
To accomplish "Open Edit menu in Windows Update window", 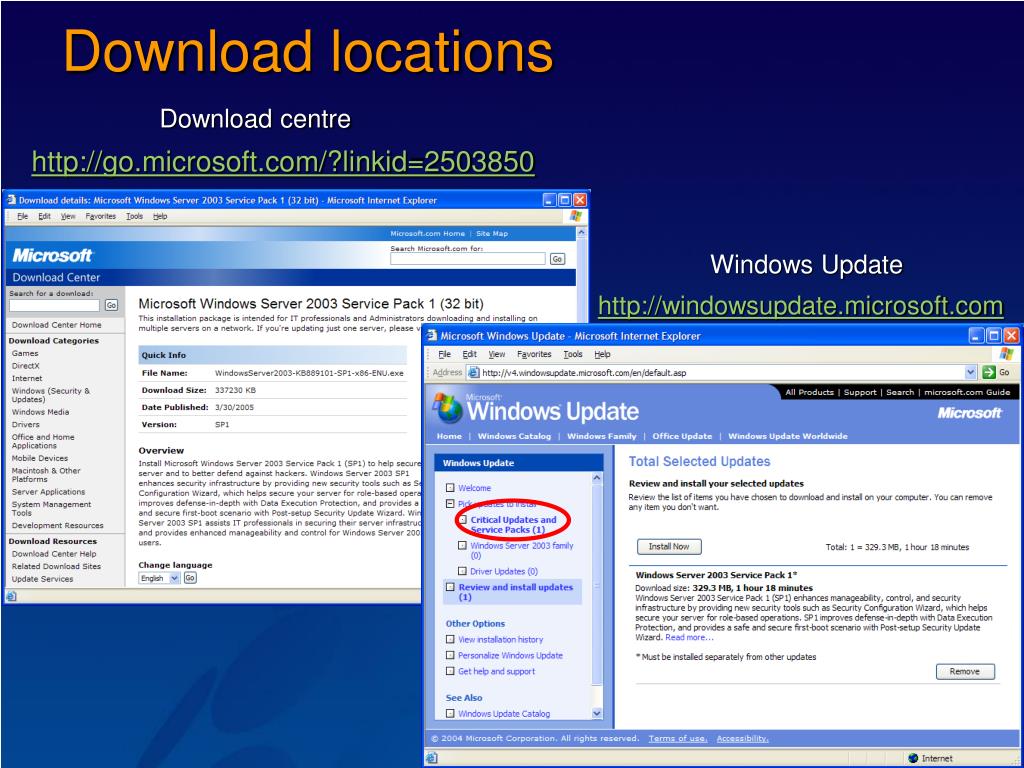I will click(x=470, y=354).
